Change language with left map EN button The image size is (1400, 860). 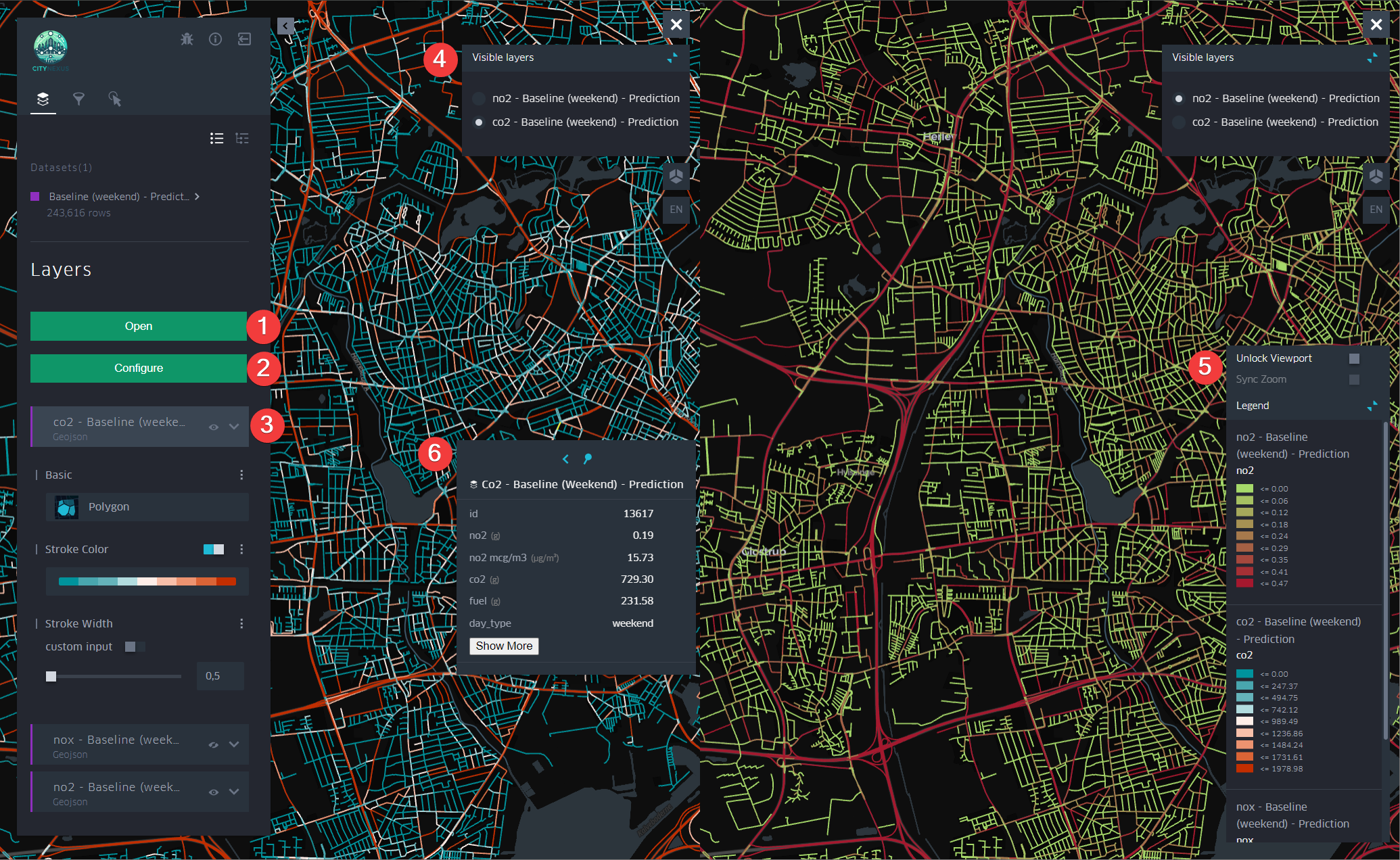click(676, 210)
